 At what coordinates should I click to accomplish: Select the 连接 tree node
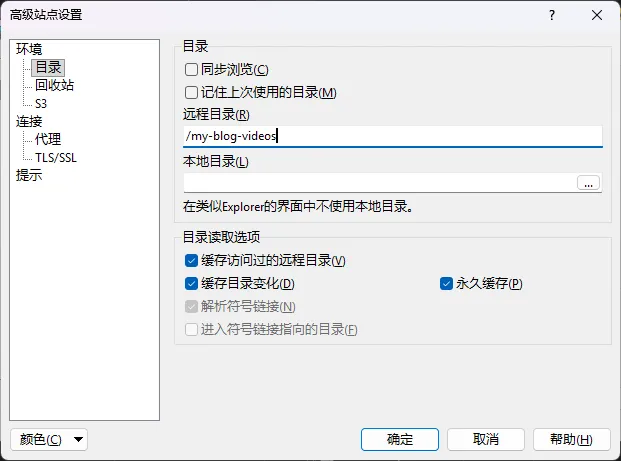click(x=29, y=121)
